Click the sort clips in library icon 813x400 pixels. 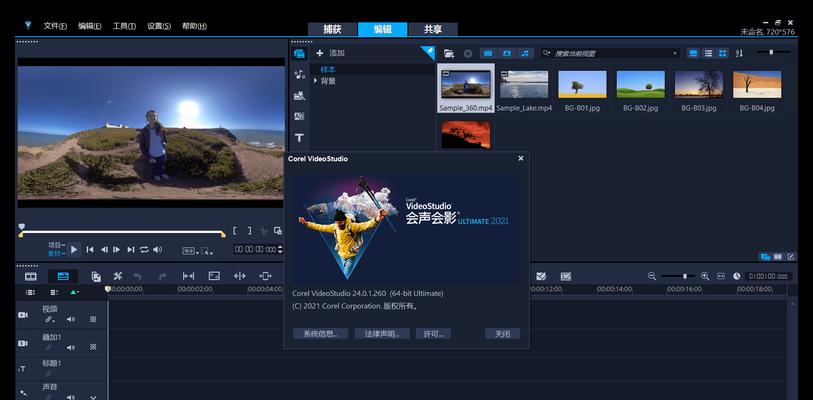pyautogui.click(x=739, y=53)
